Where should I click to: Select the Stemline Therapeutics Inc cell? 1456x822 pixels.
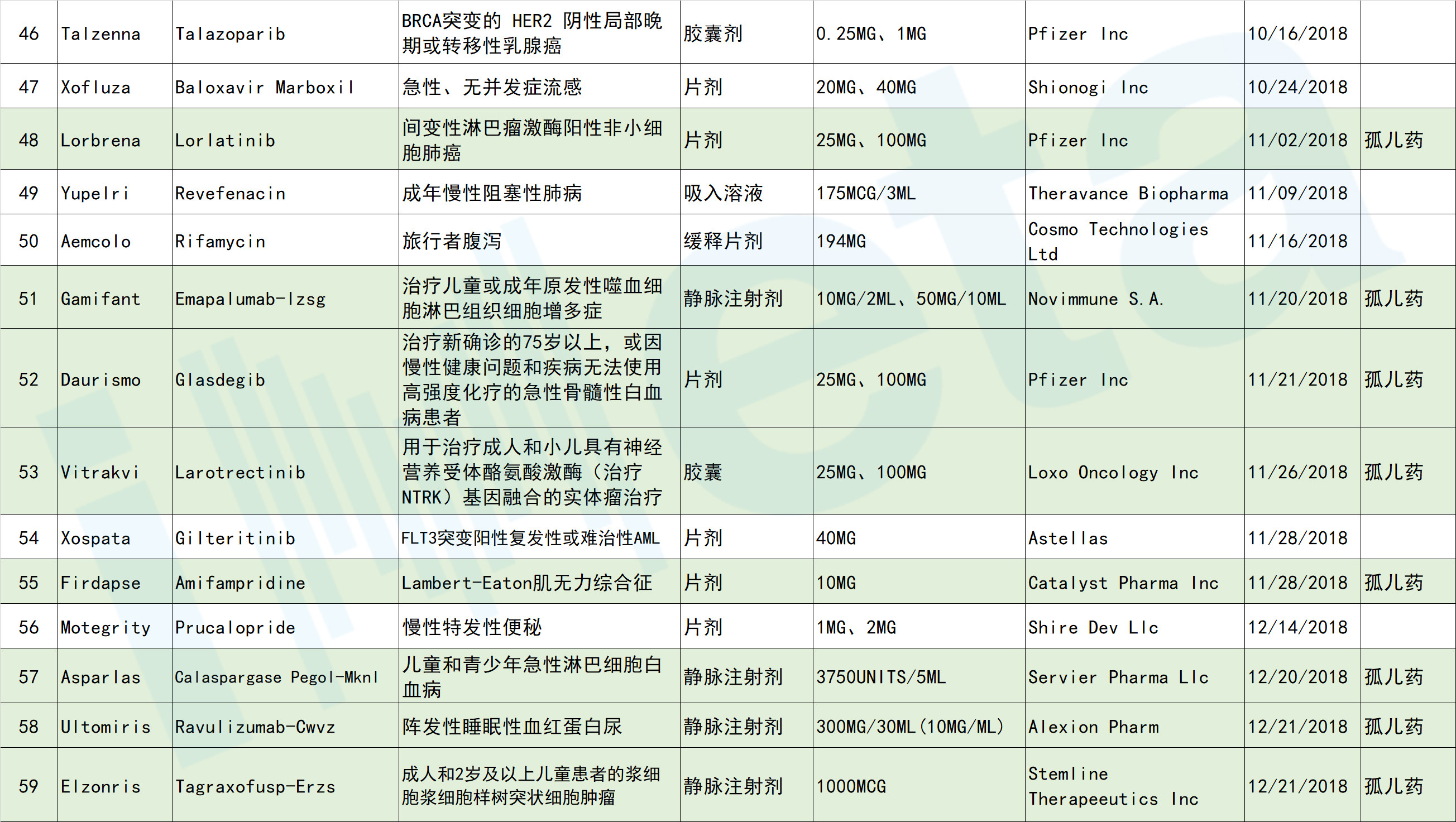[x=1135, y=785]
